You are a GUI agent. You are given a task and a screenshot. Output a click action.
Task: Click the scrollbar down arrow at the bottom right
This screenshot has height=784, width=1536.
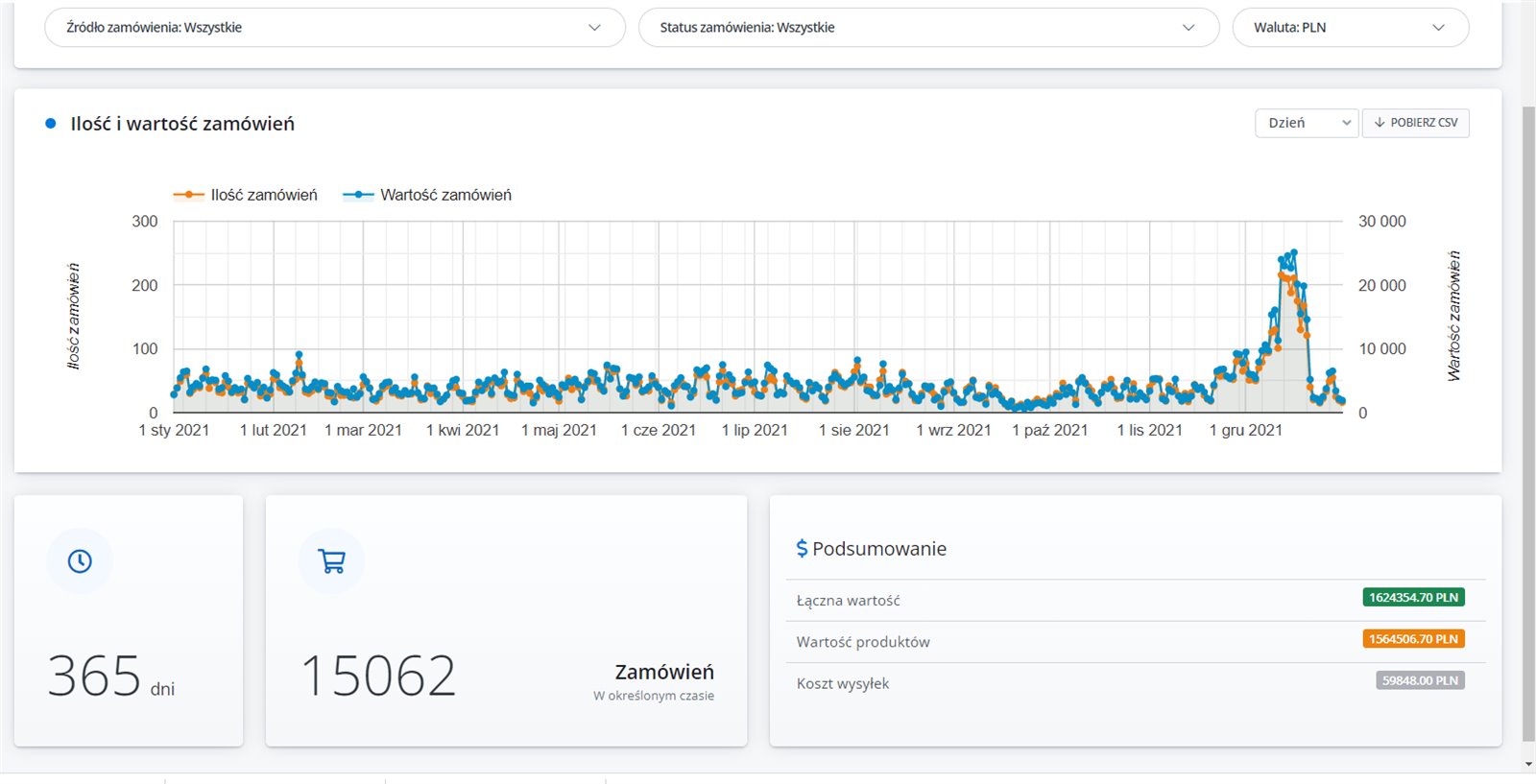1528,765
